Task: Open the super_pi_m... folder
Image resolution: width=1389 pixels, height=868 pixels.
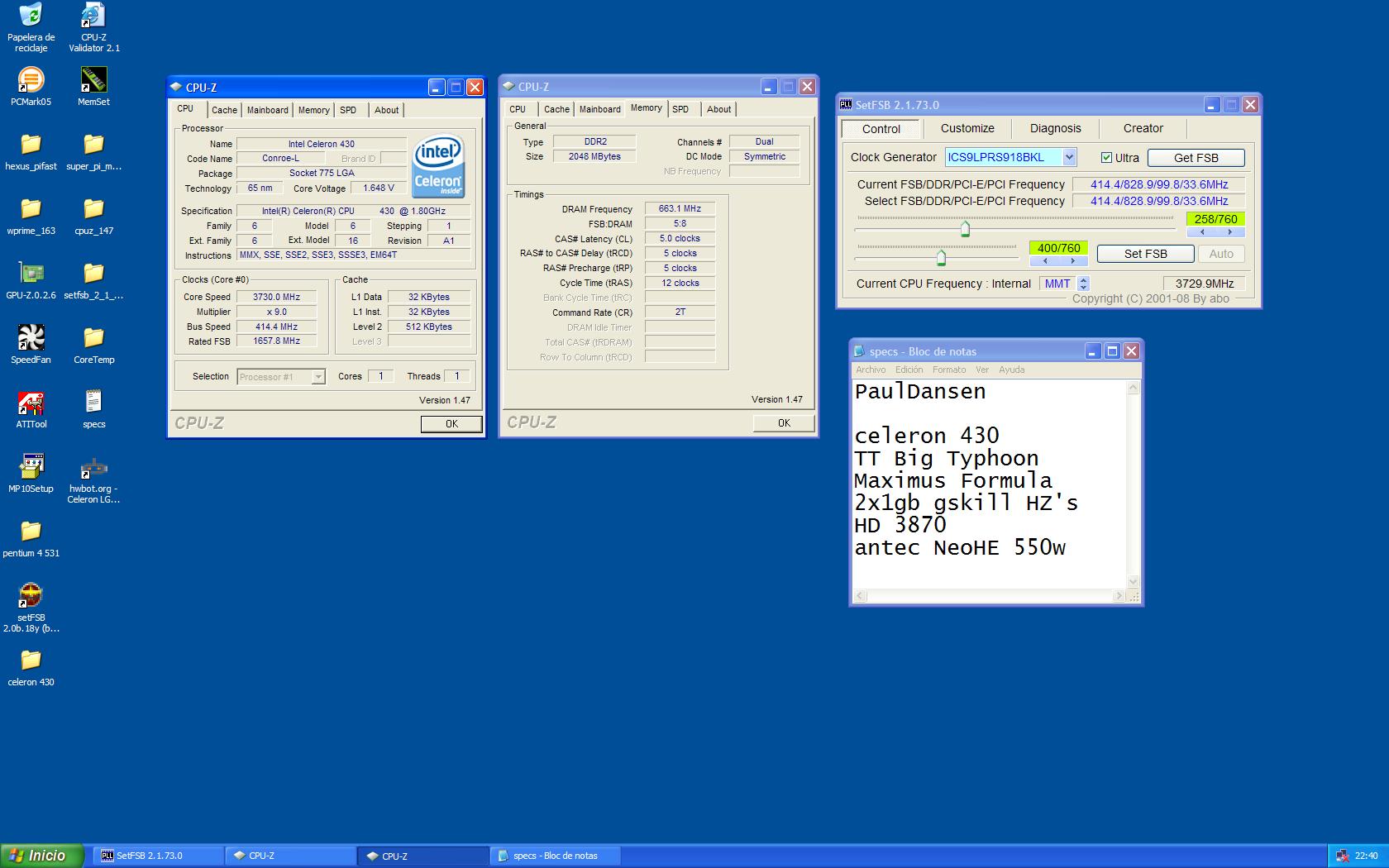Action: 93,151
